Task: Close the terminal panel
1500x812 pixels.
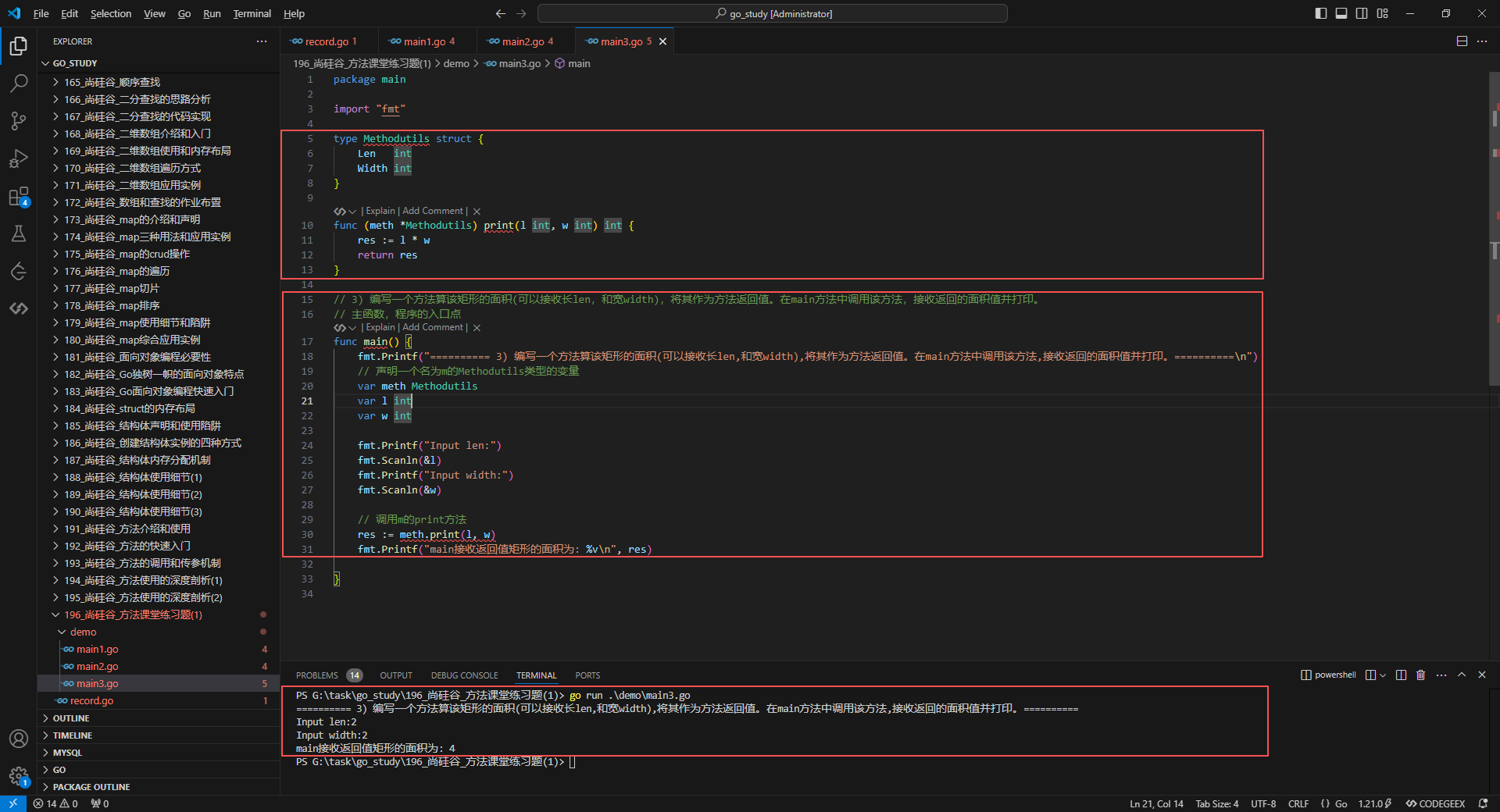Action: click(x=1482, y=675)
